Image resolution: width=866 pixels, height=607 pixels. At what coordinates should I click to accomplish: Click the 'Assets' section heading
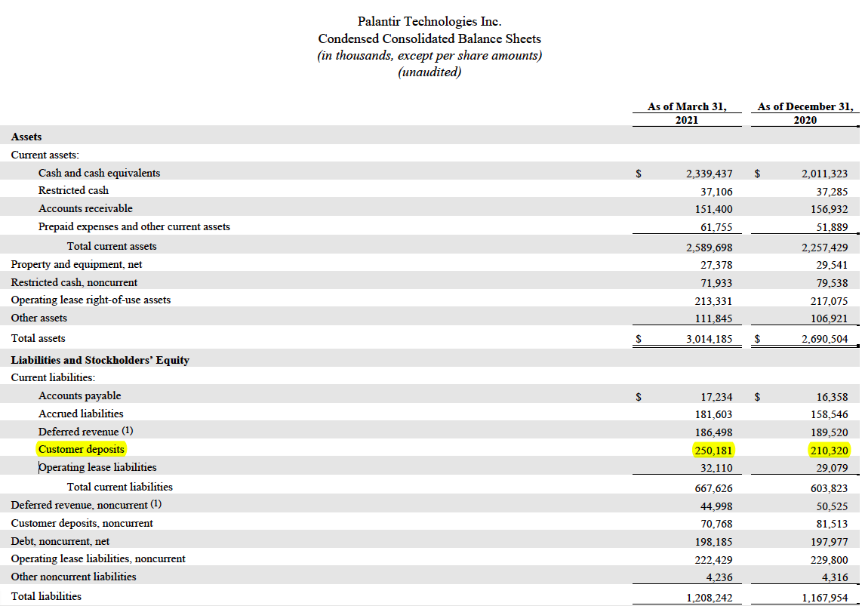point(27,136)
